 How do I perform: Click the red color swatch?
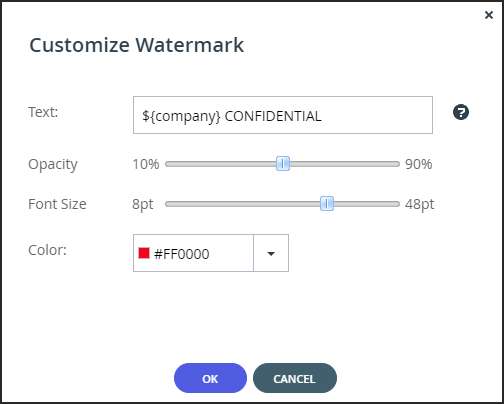tap(144, 253)
